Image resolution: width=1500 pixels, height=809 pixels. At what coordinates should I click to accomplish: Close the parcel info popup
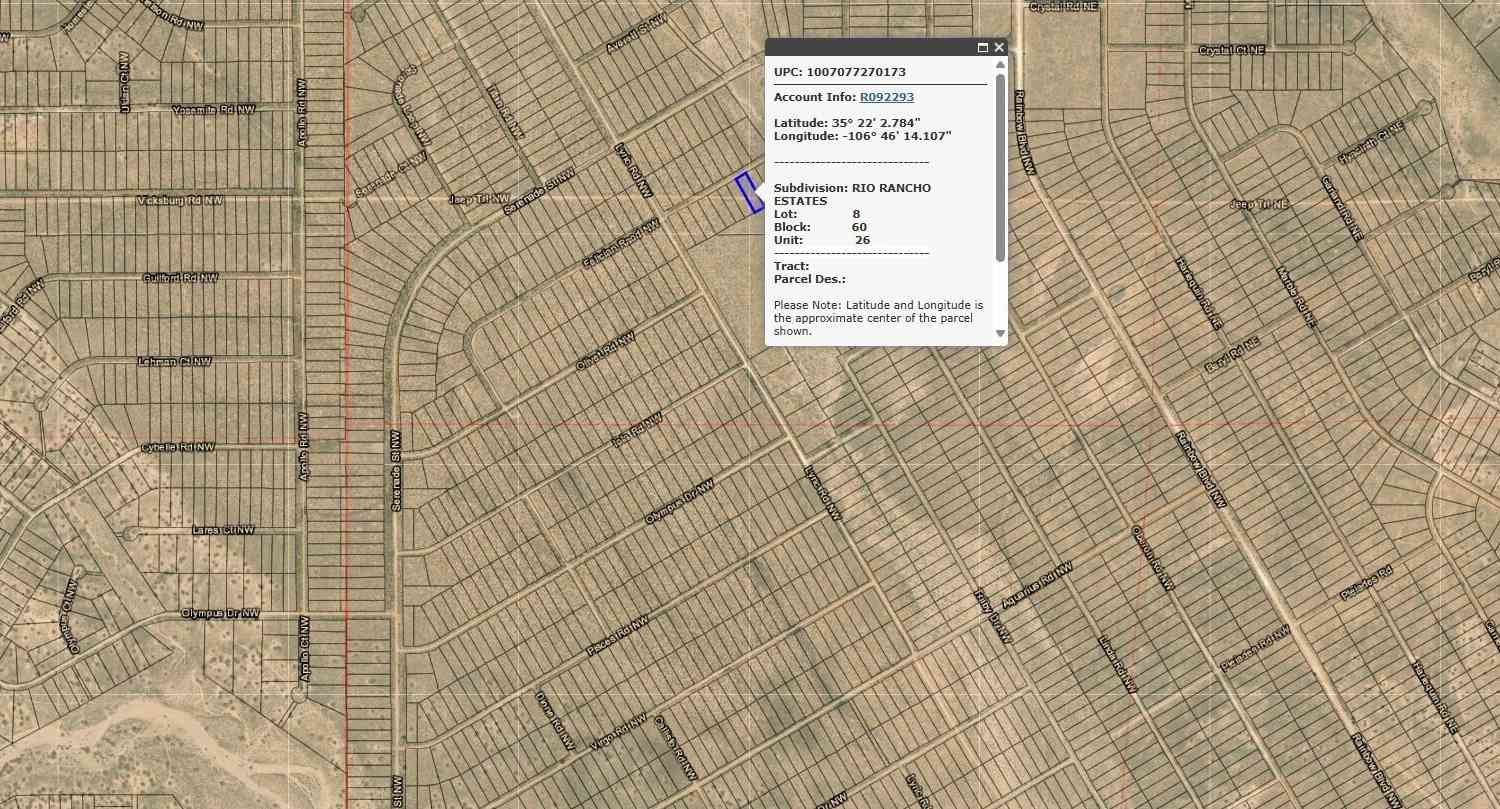tap(999, 47)
